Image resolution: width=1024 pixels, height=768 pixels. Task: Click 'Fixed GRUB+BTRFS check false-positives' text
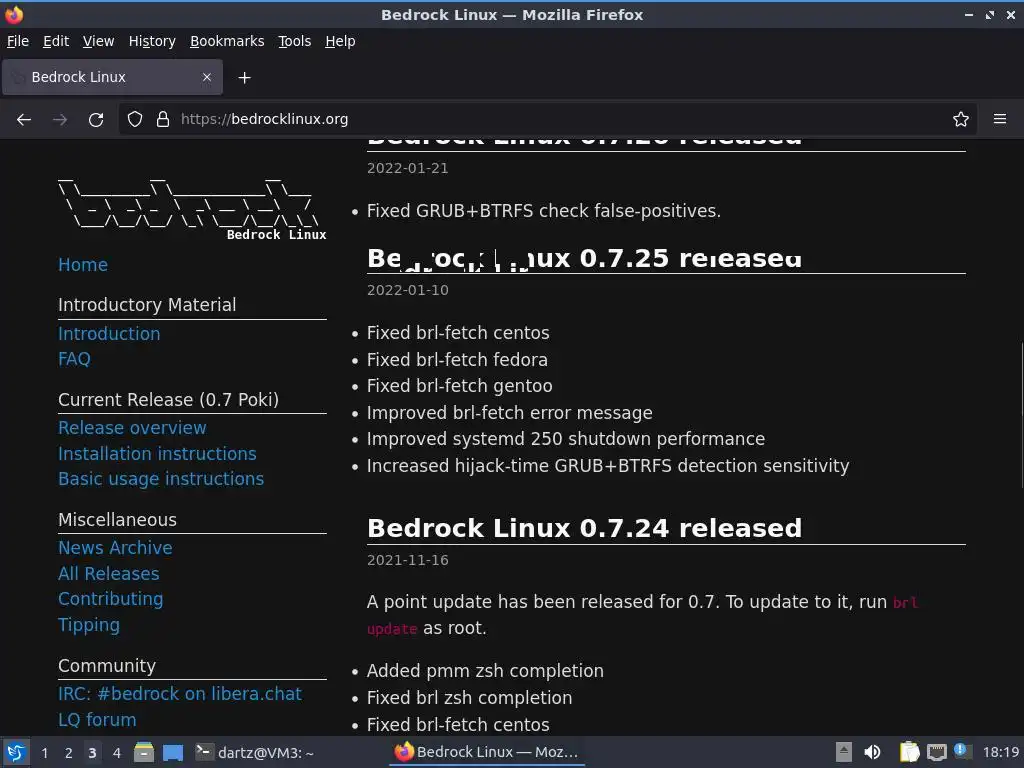(x=544, y=211)
